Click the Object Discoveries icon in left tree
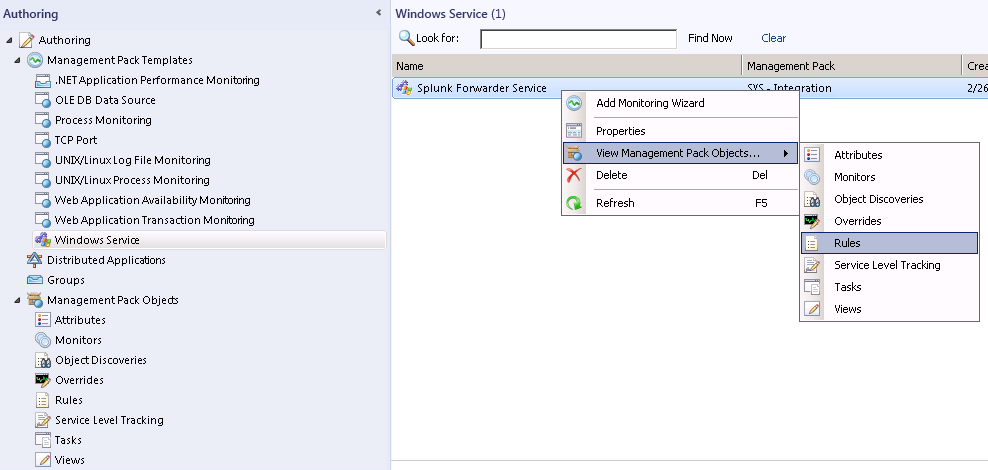988x470 pixels. 43,360
